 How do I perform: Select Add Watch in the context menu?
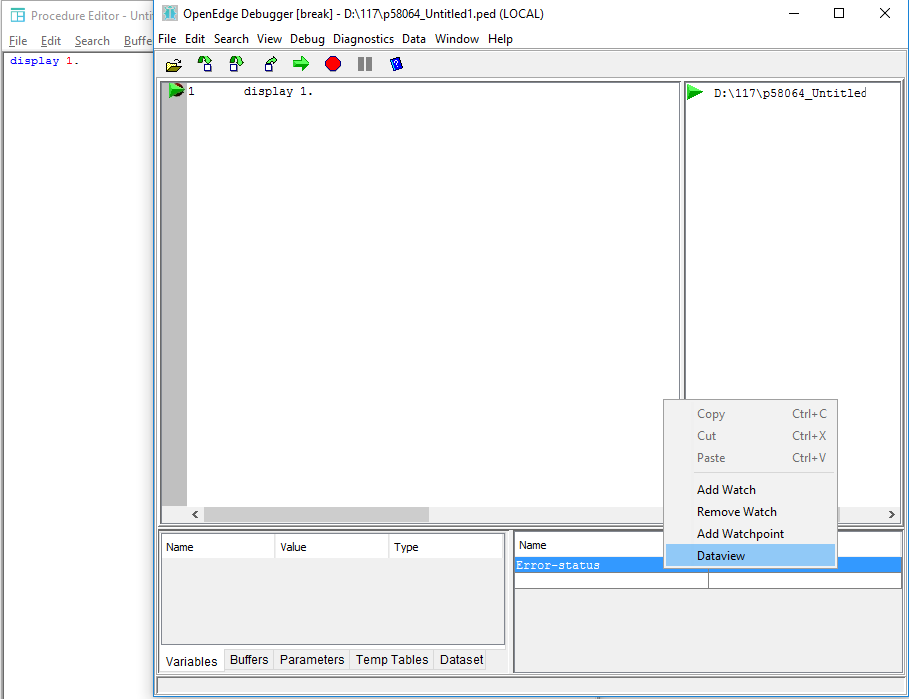[726, 489]
